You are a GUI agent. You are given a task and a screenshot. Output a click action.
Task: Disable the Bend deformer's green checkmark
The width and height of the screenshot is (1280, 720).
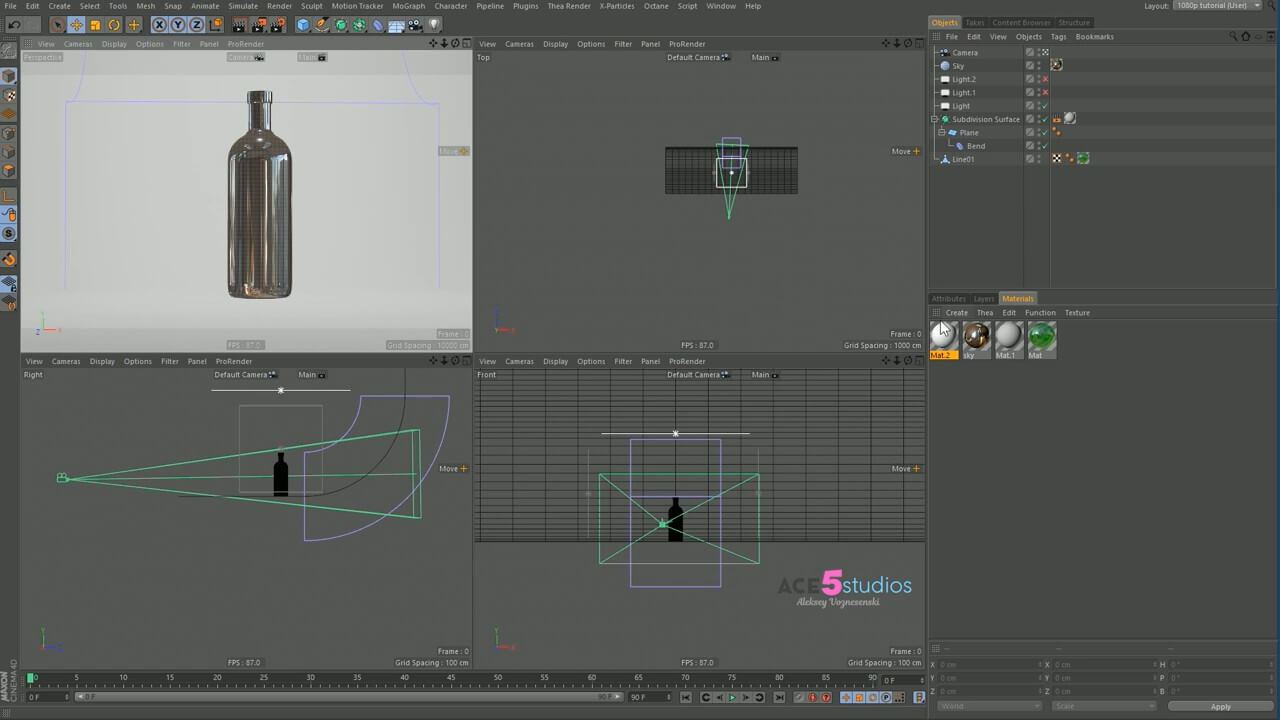[x=1045, y=146]
